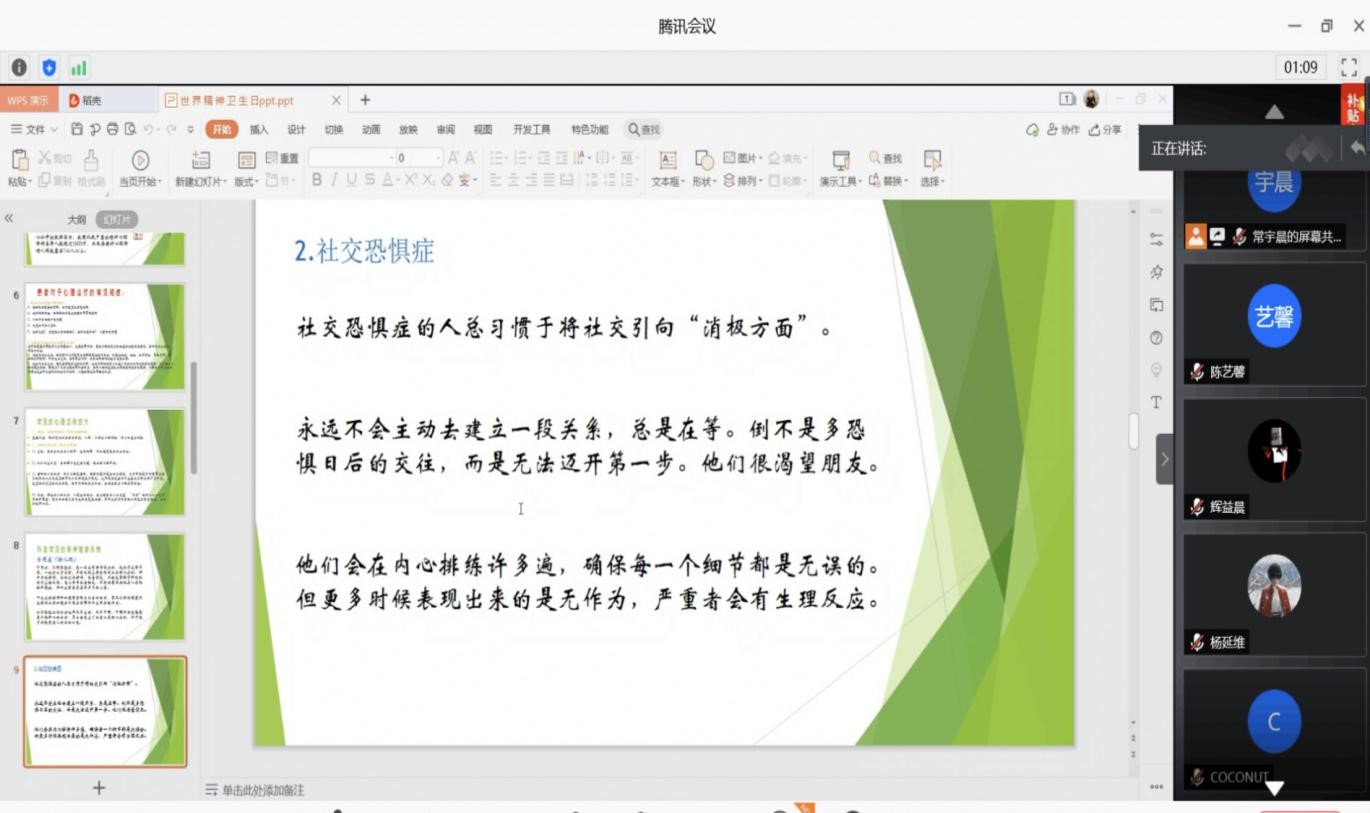
Task: Switch to the 插入 (Insert) ribbon tab
Action: point(259,130)
